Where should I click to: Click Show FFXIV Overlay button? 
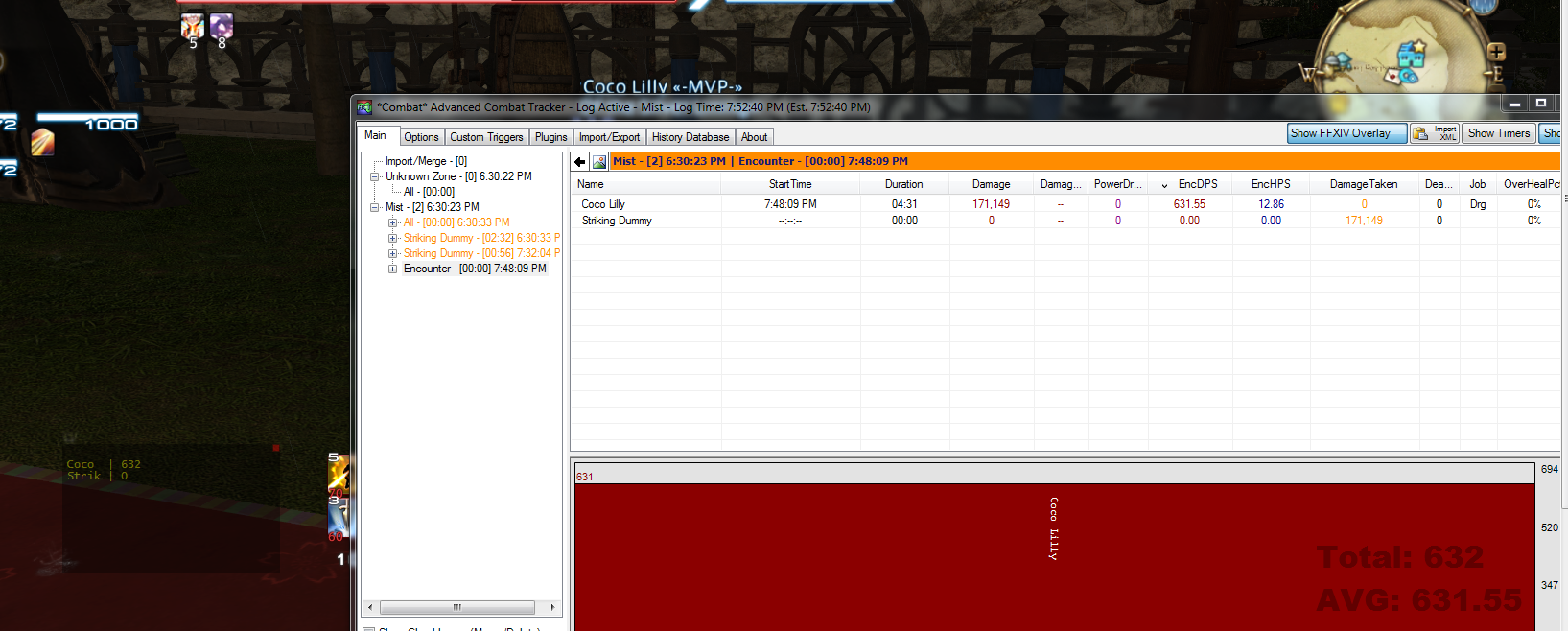1346,133
